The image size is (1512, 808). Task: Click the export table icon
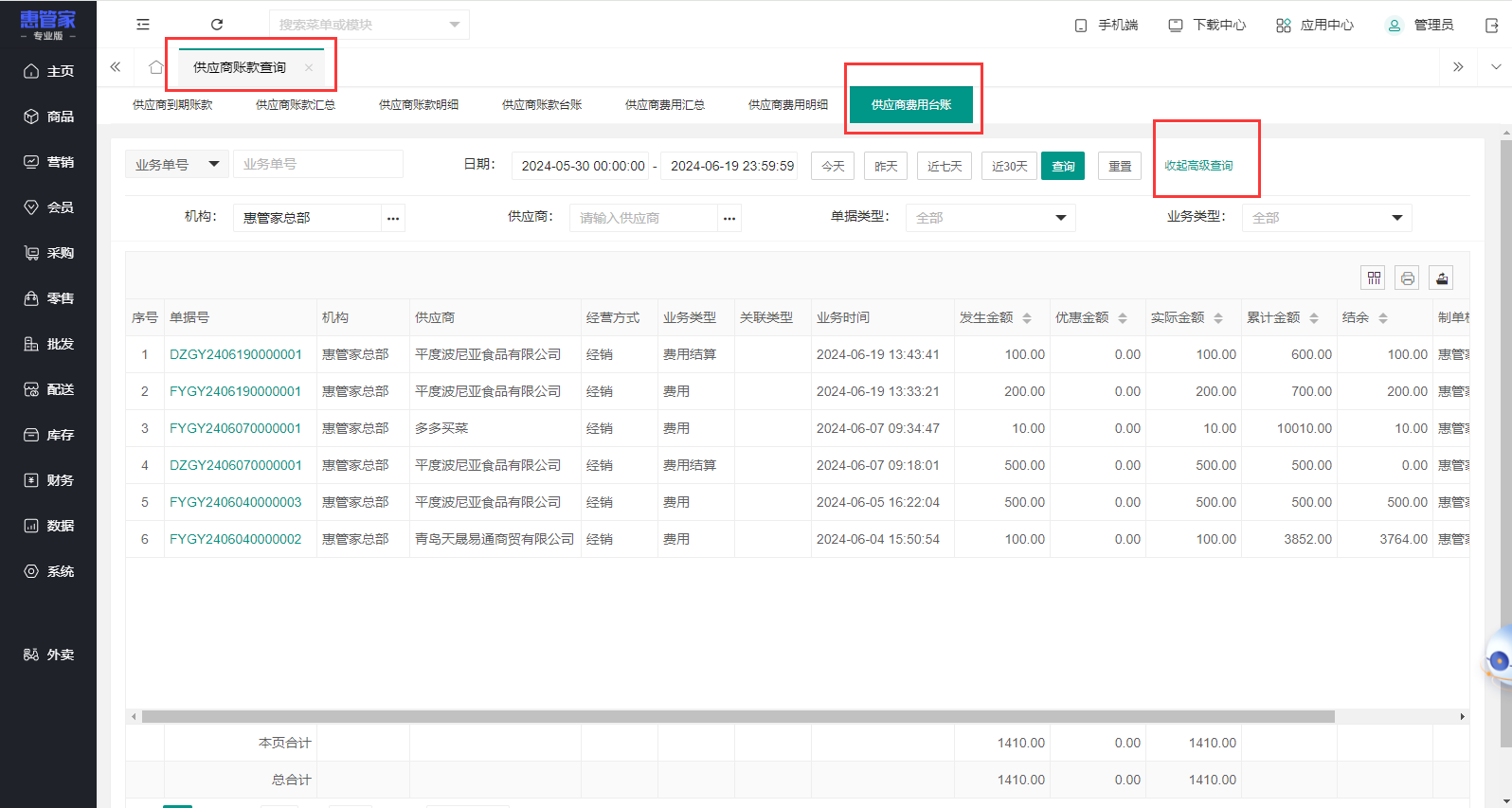[1442, 278]
